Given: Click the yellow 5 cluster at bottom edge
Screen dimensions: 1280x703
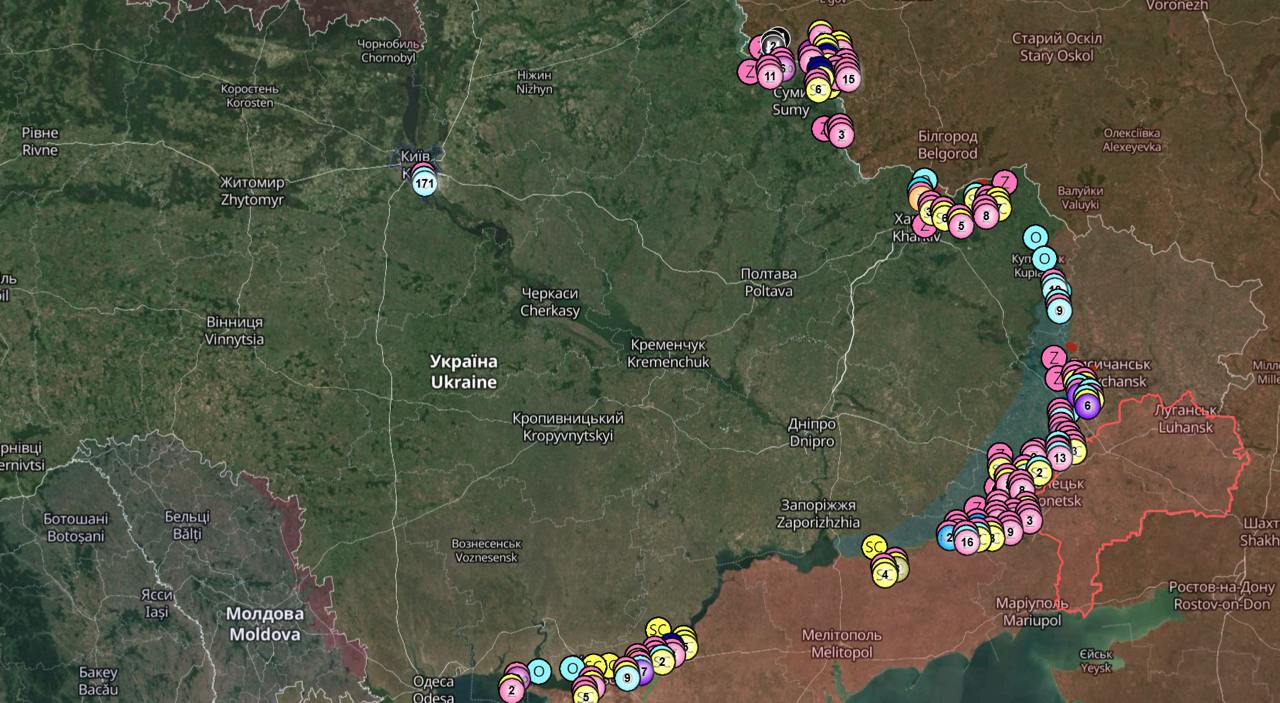Looking at the screenshot, I should [586, 695].
